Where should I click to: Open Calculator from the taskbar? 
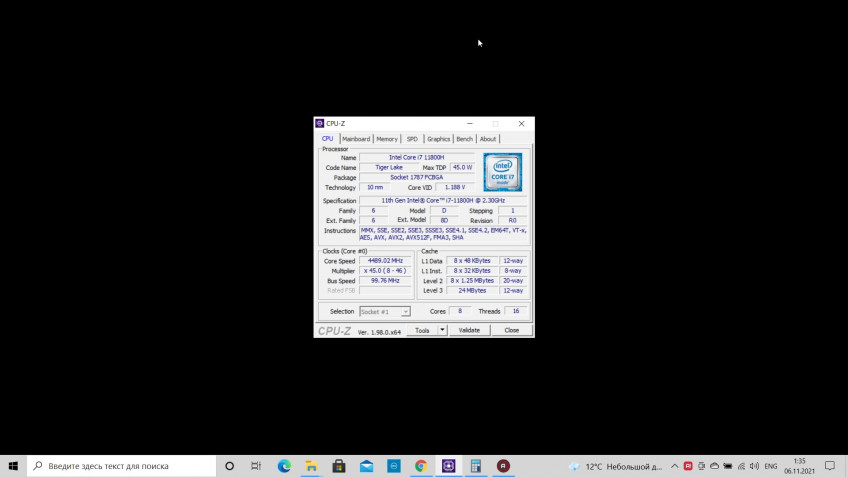point(476,466)
